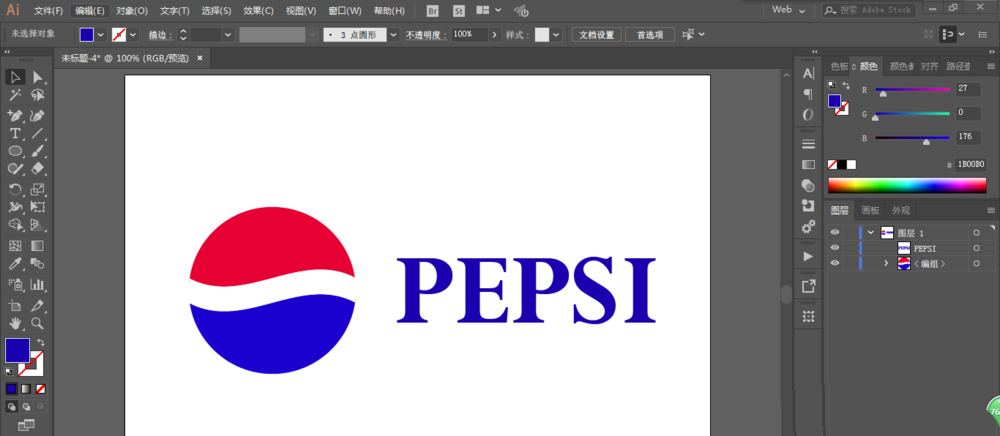Select the Shaper tool
The height and width of the screenshot is (436, 1000).
[x=15, y=168]
